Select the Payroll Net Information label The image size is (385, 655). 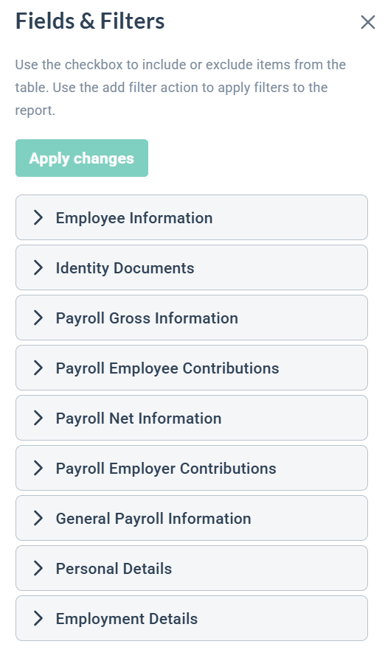(139, 419)
